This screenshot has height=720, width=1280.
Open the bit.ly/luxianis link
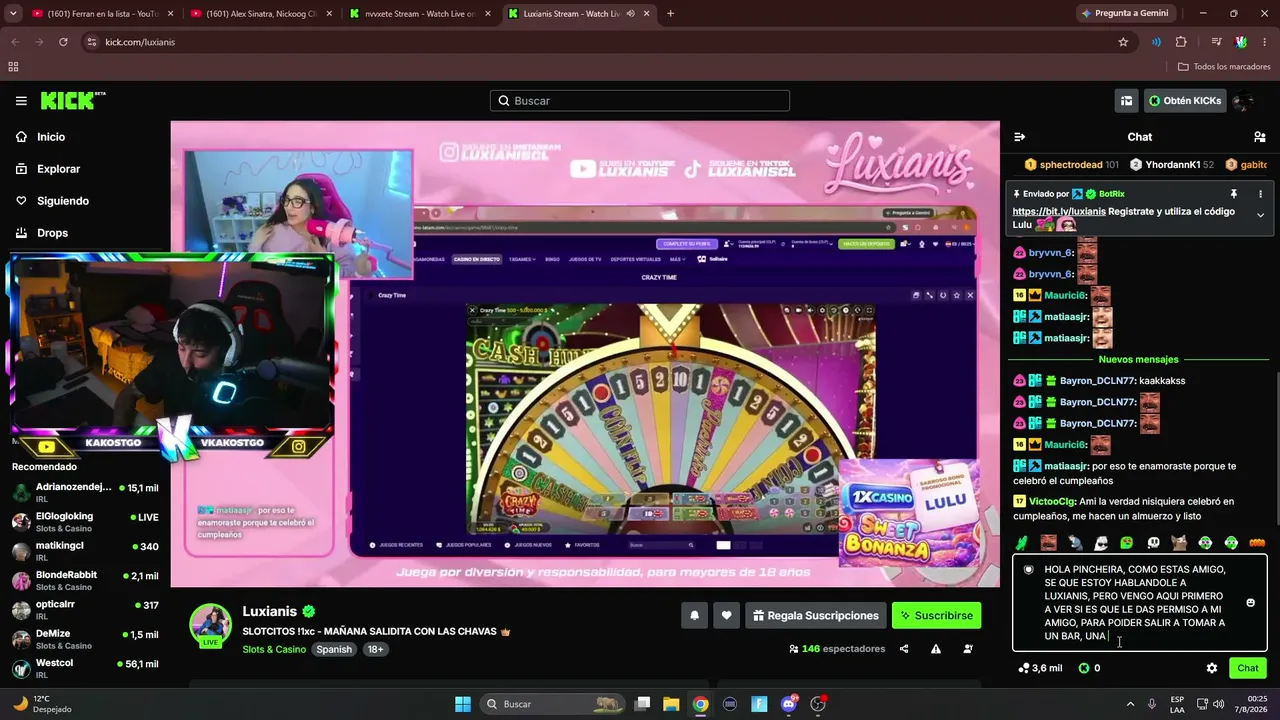pos(1059,212)
